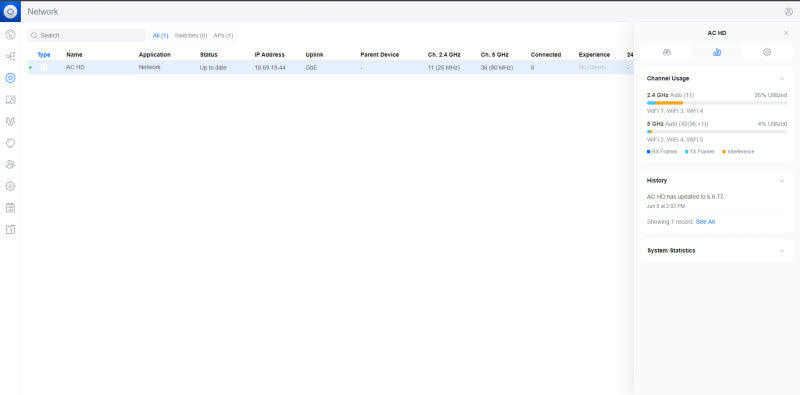Viewport: 800px width, 395px height.
Task: Open the Topology icon in the sidebar
Action: click(10, 56)
